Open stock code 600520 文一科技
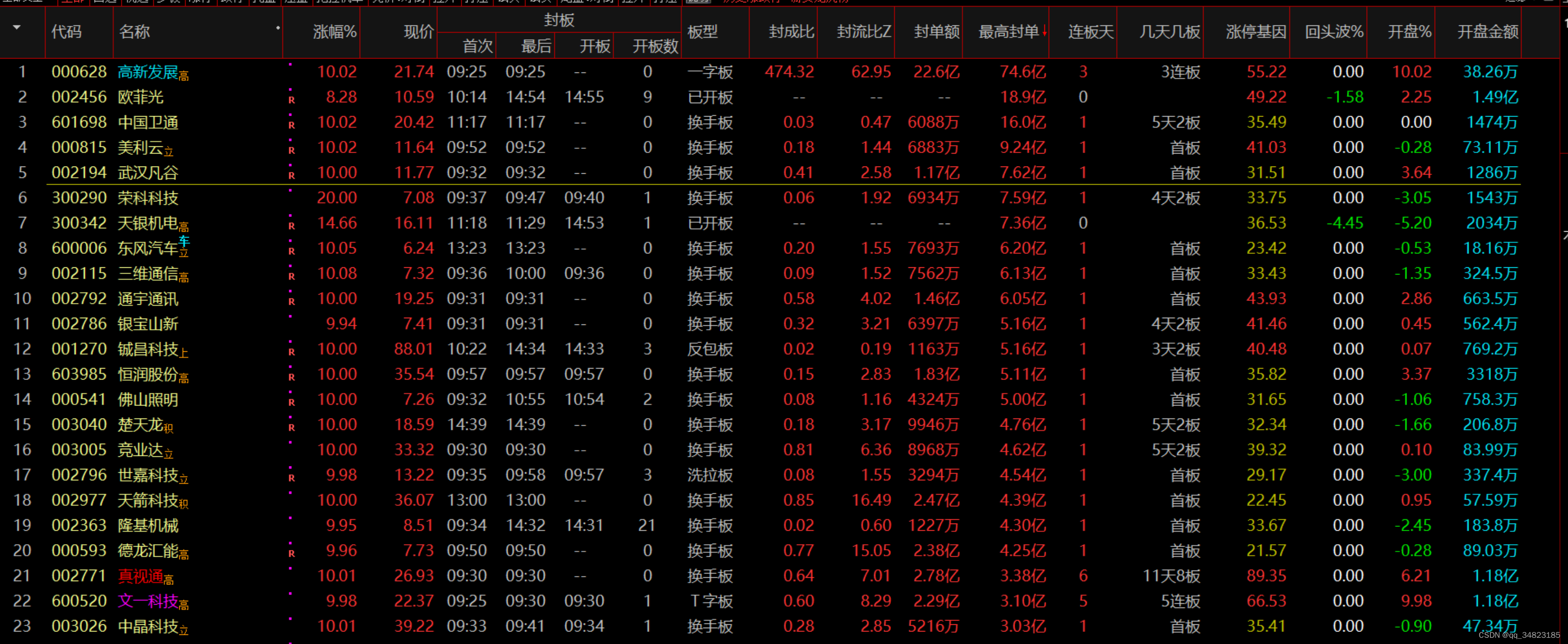Viewport: 1568px width, 644px height. point(79,601)
